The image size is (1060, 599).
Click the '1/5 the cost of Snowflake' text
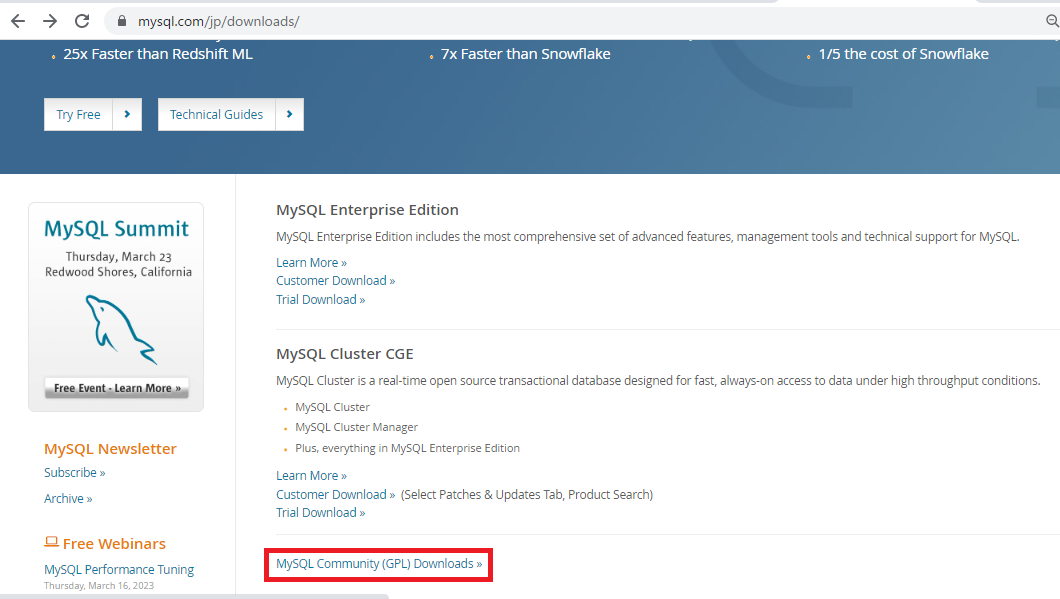point(903,54)
